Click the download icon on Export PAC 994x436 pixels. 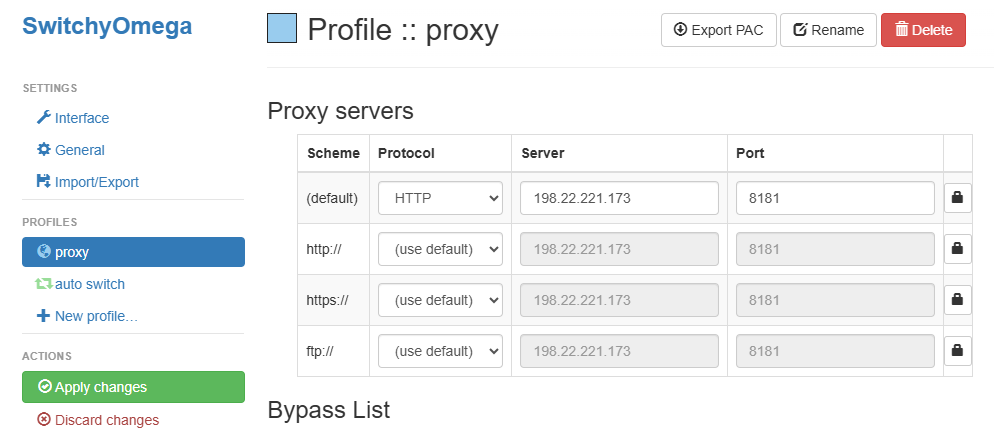point(680,29)
